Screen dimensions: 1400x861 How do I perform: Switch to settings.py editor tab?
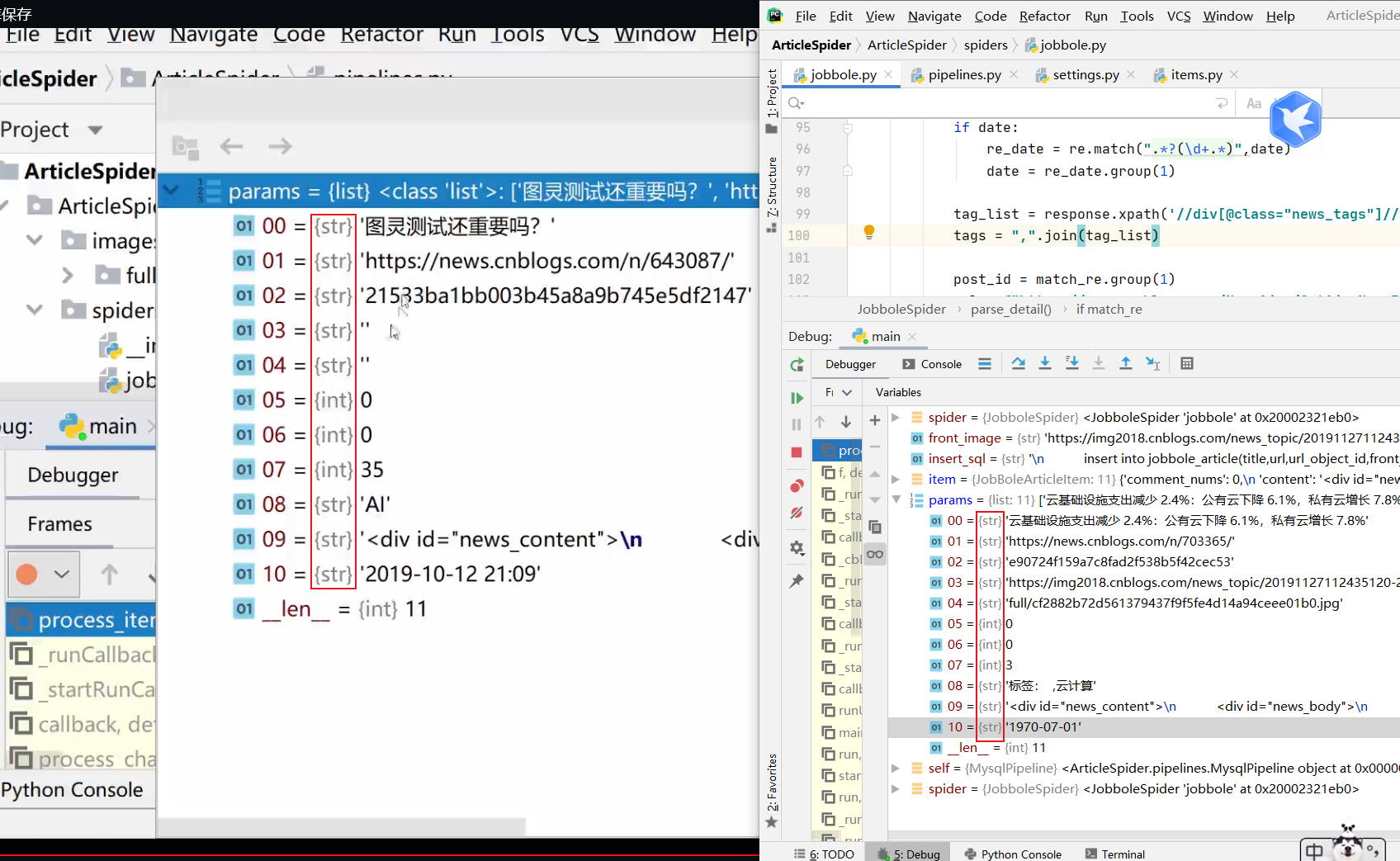click(1085, 75)
